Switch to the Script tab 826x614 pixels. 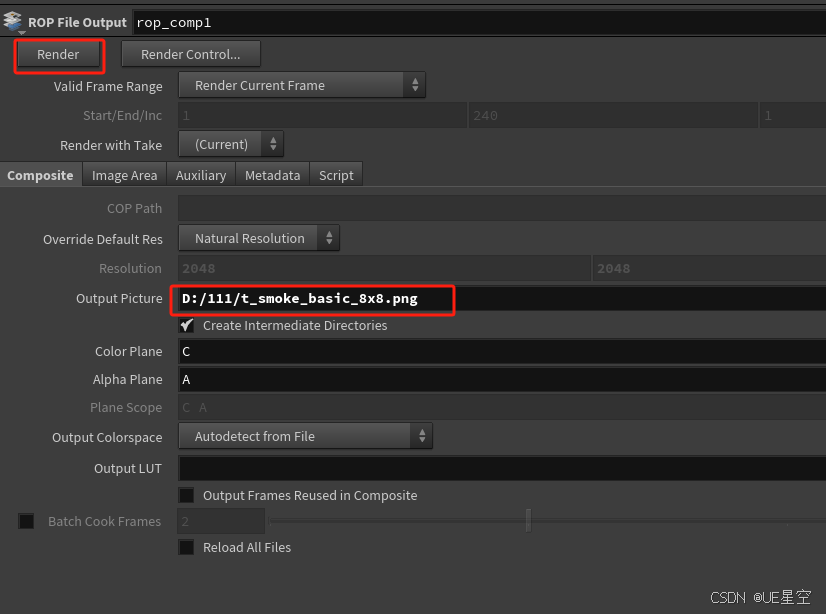pos(336,175)
